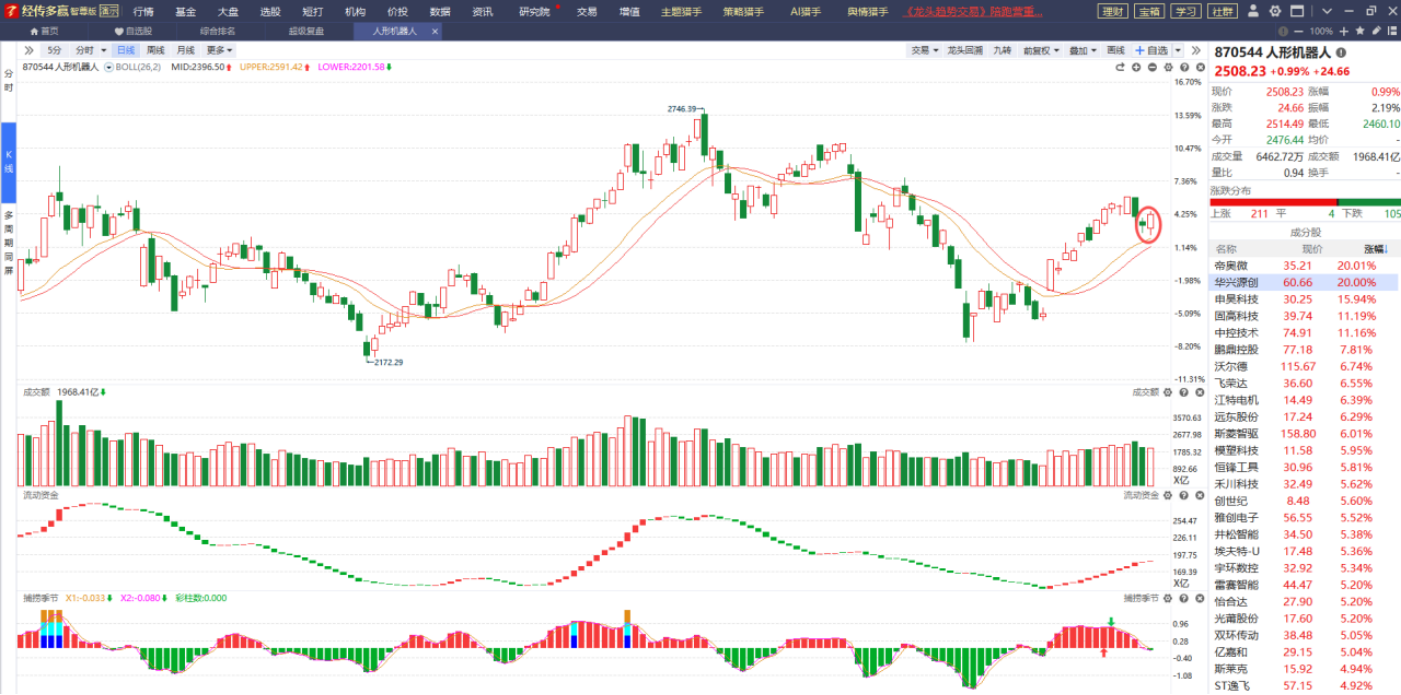The width and height of the screenshot is (1401, 695).
Task: Switch chart period to 周线
Action: pos(155,50)
